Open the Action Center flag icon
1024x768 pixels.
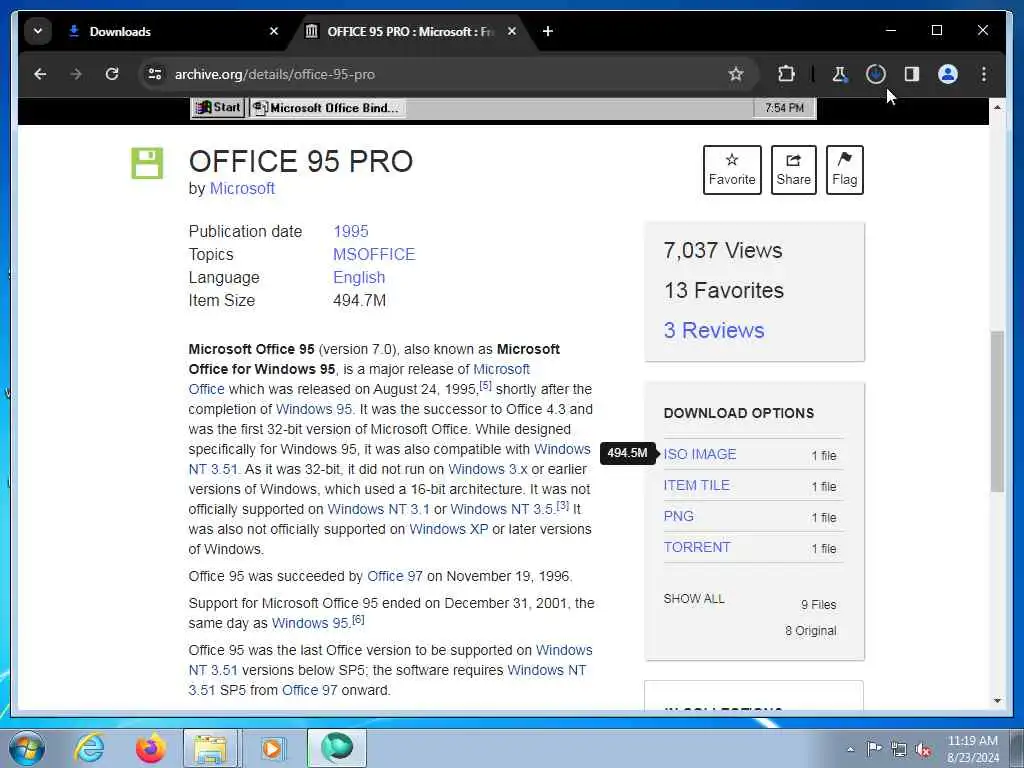coord(874,749)
